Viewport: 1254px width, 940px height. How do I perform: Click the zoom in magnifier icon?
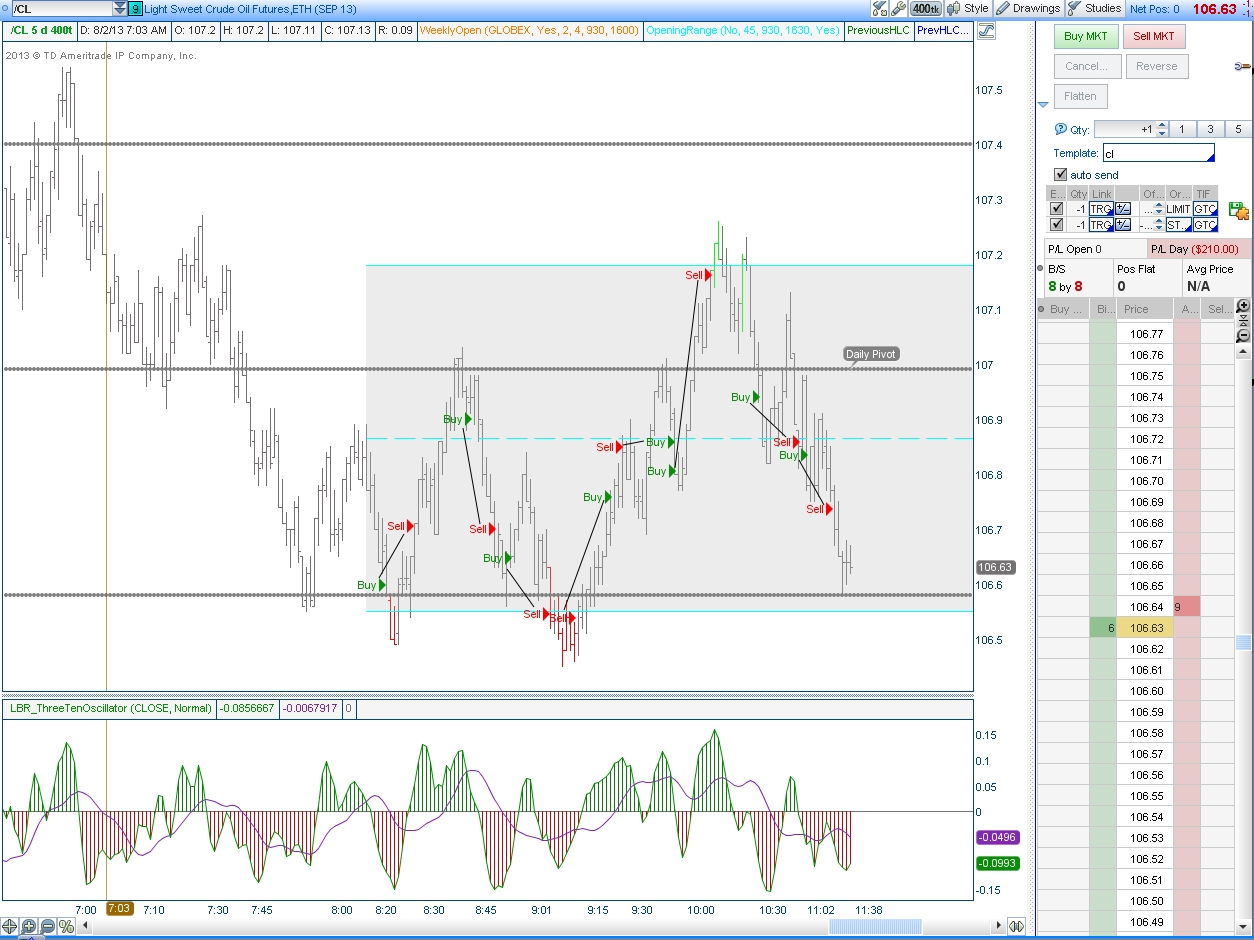[x=29, y=926]
